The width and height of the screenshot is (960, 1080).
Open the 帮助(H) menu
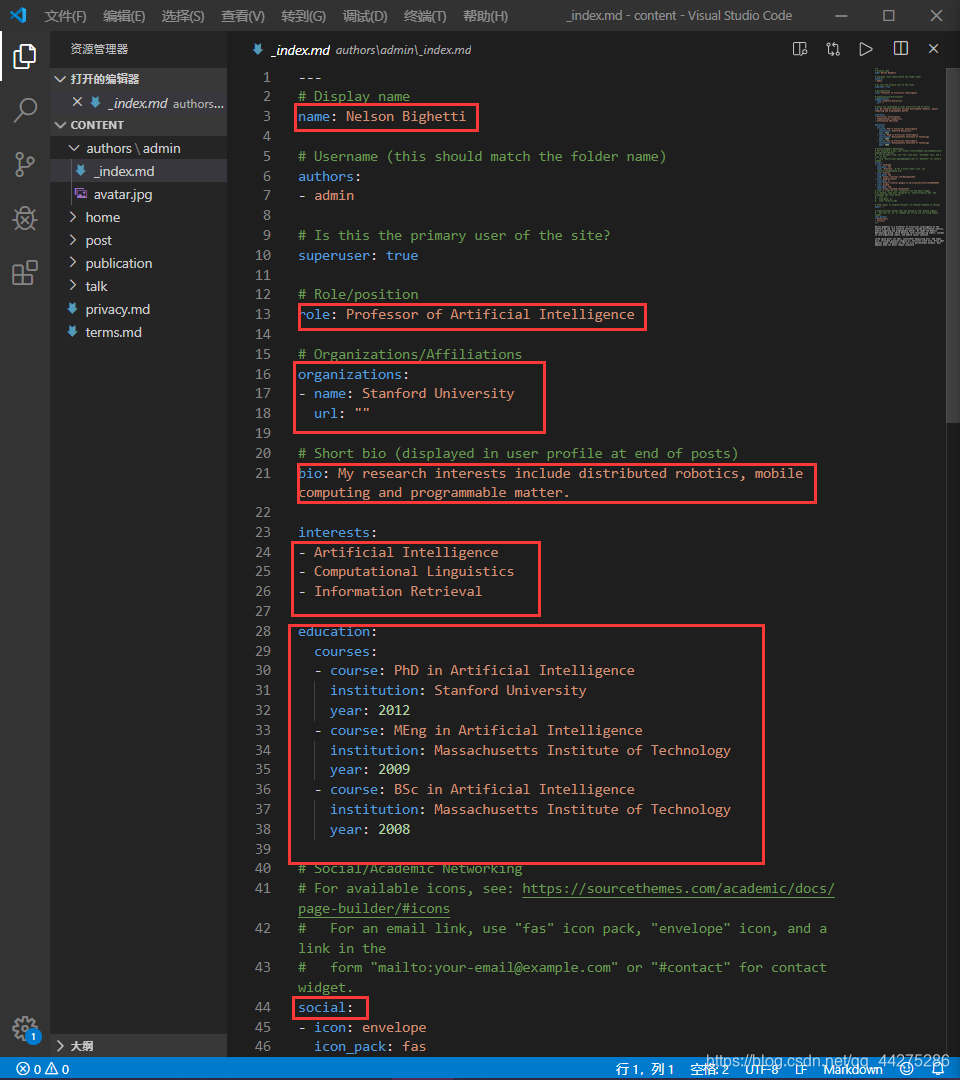click(486, 16)
